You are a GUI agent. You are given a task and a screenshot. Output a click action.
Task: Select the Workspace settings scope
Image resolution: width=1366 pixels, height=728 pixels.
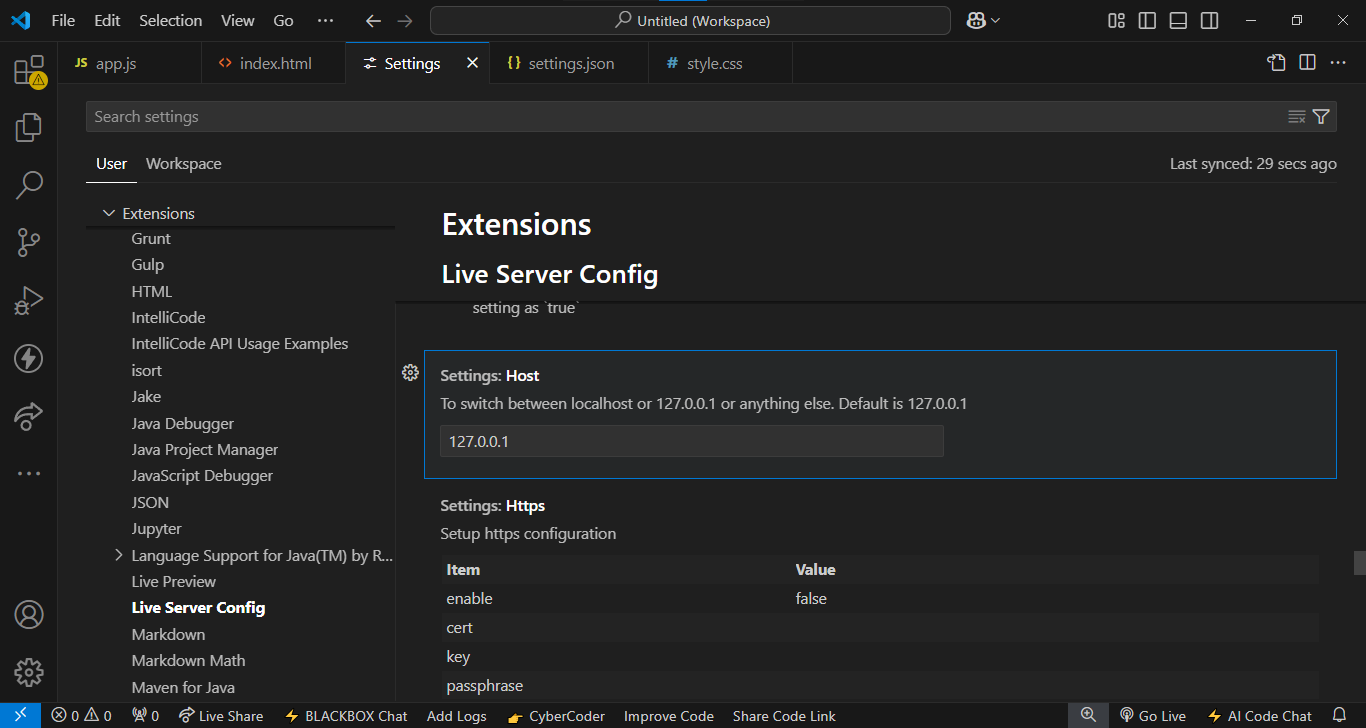coord(184,164)
